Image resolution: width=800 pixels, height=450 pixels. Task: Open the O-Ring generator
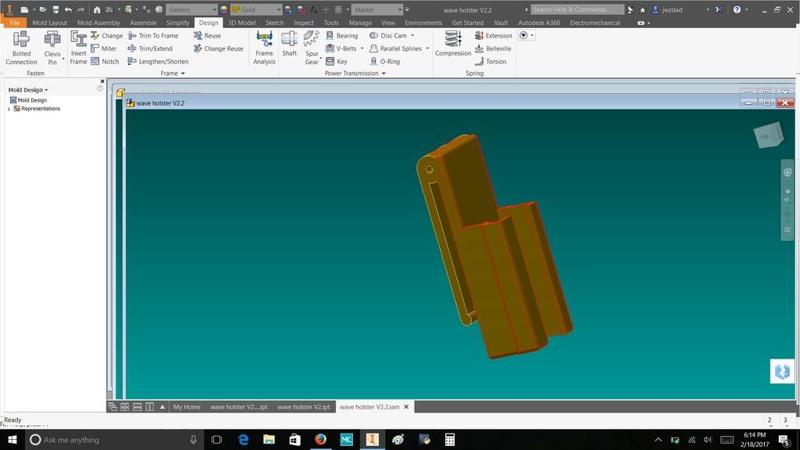pos(385,61)
